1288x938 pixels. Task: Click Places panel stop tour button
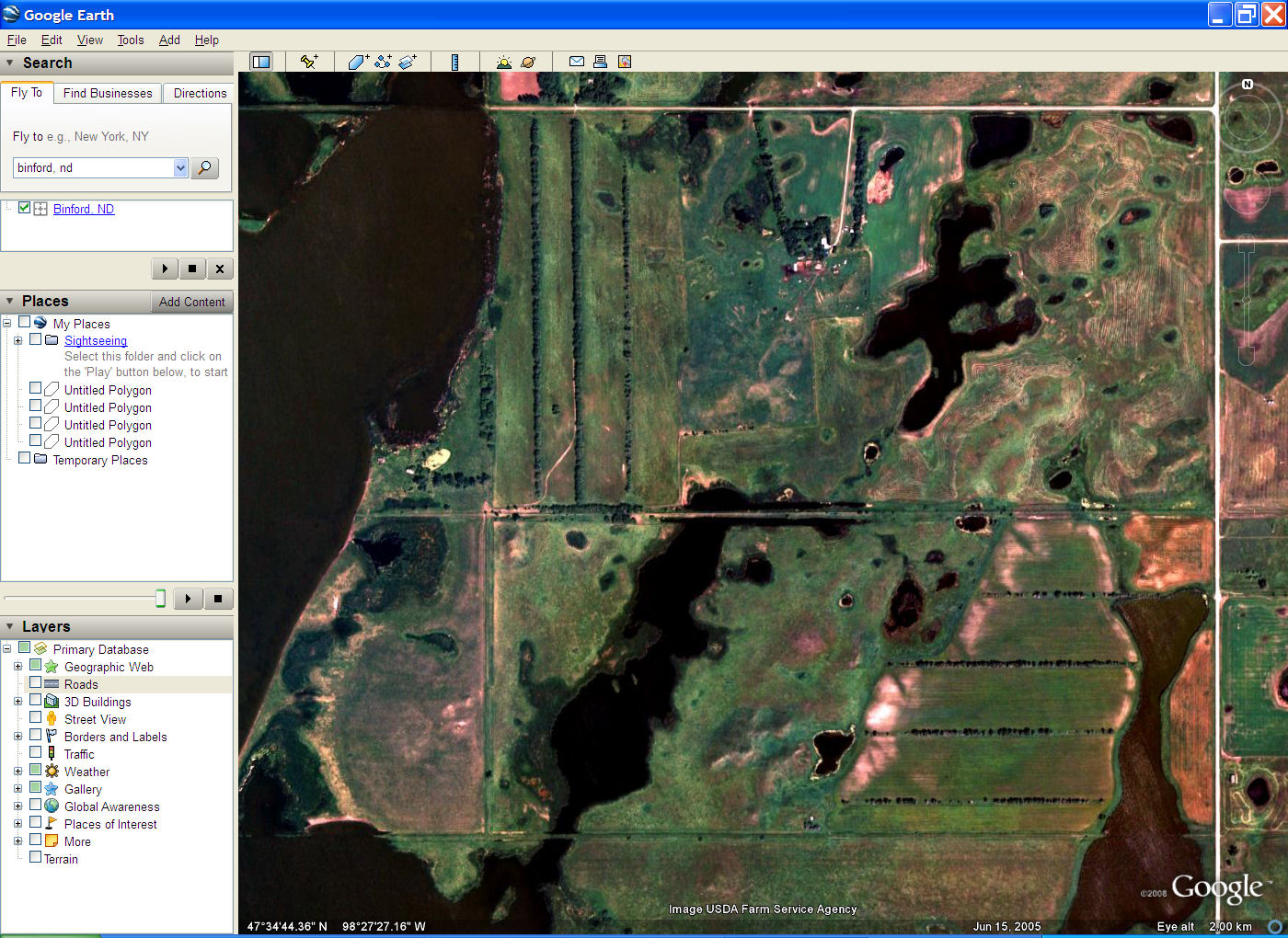click(217, 599)
